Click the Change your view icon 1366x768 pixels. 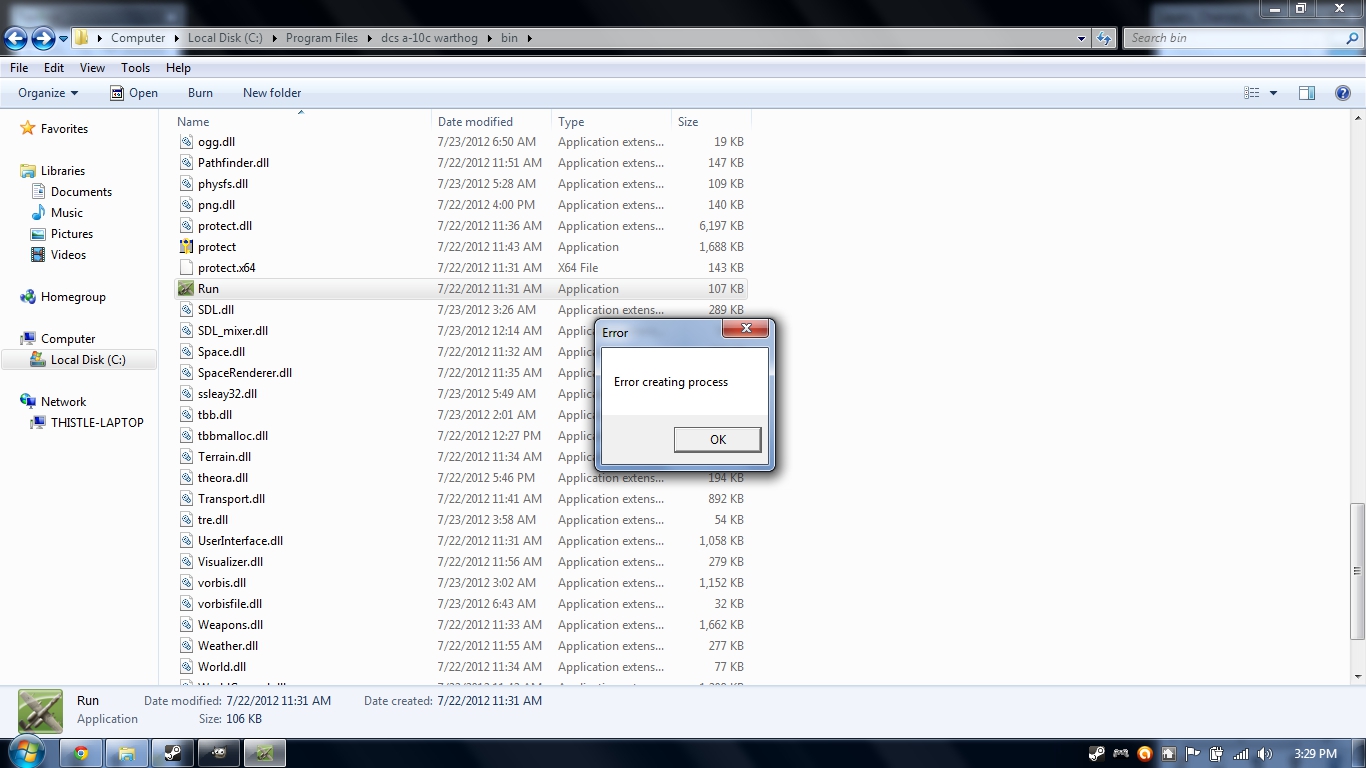pos(1251,93)
